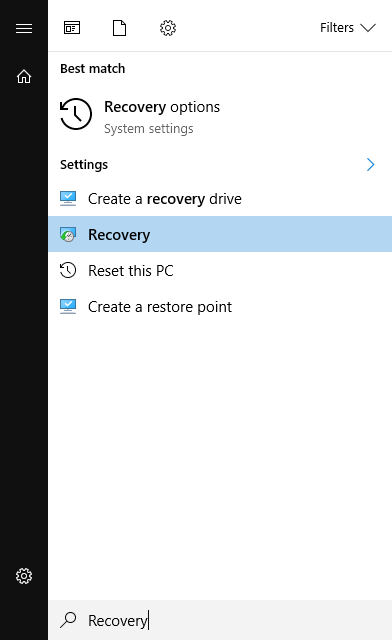Click the Best match heading
Image resolution: width=392 pixels, height=640 pixels.
coord(93,69)
